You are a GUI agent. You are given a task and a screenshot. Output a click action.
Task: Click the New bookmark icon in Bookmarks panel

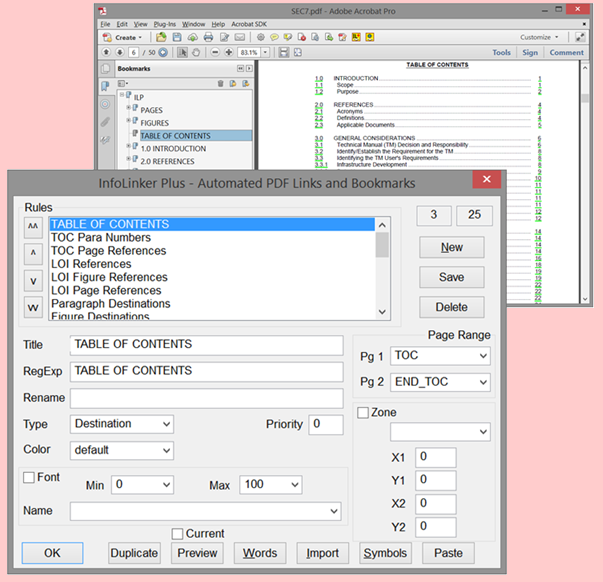click(233, 83)
